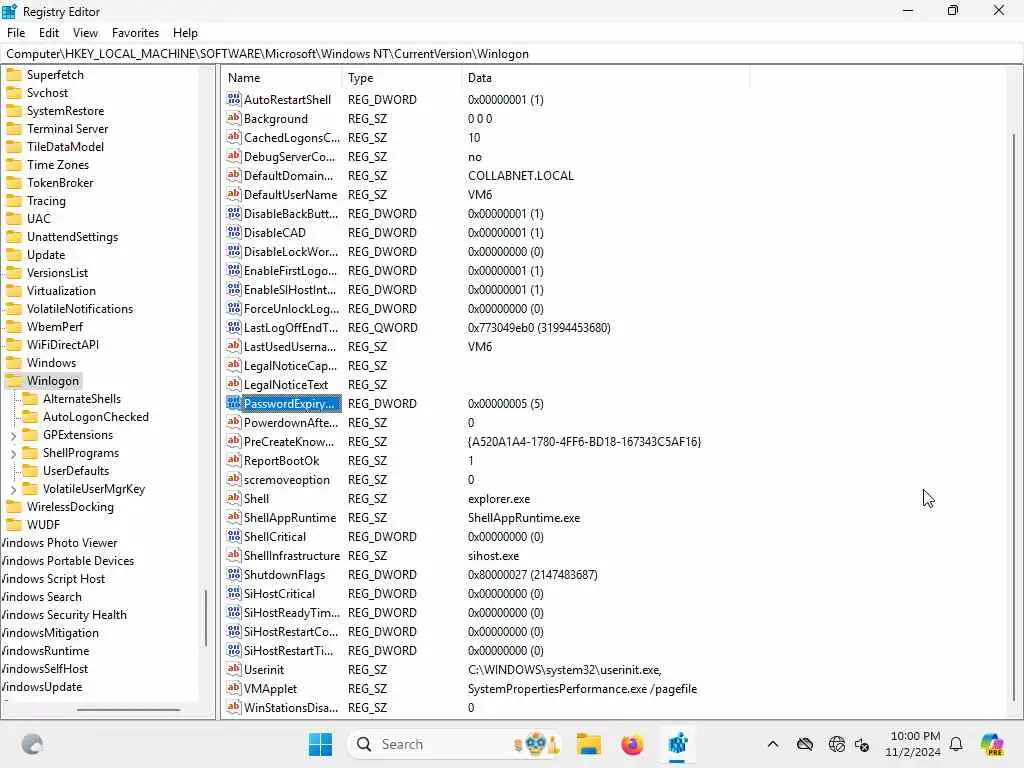1024x768 pixels.
Task: Open the File menu
Action: click(x=16, y=33)
